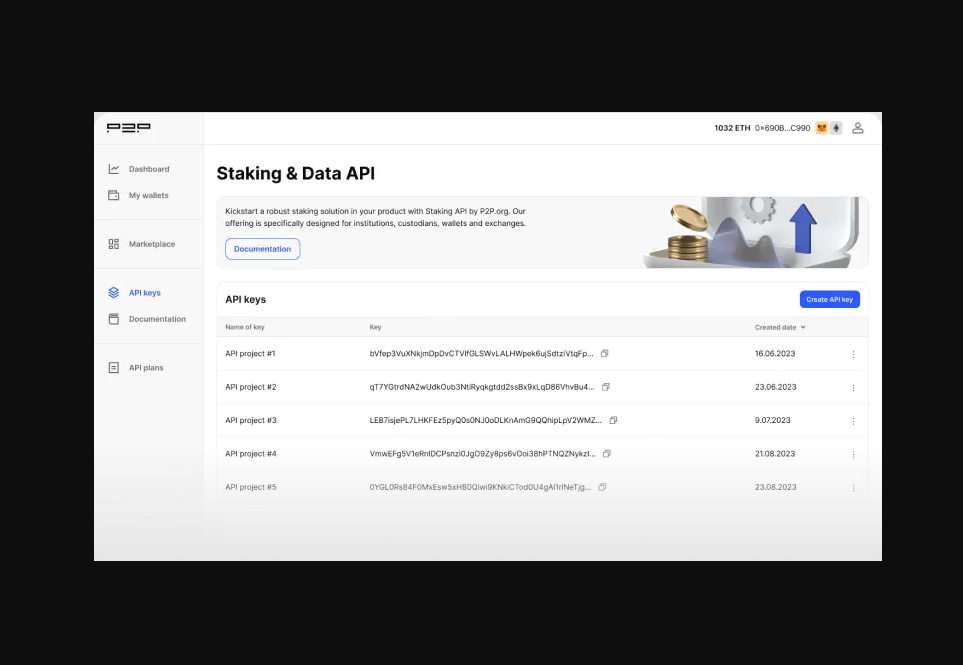Click Create API key button
Image resolution: width=963 pixels, height=665 pixels.
click(x=829, y=299)
